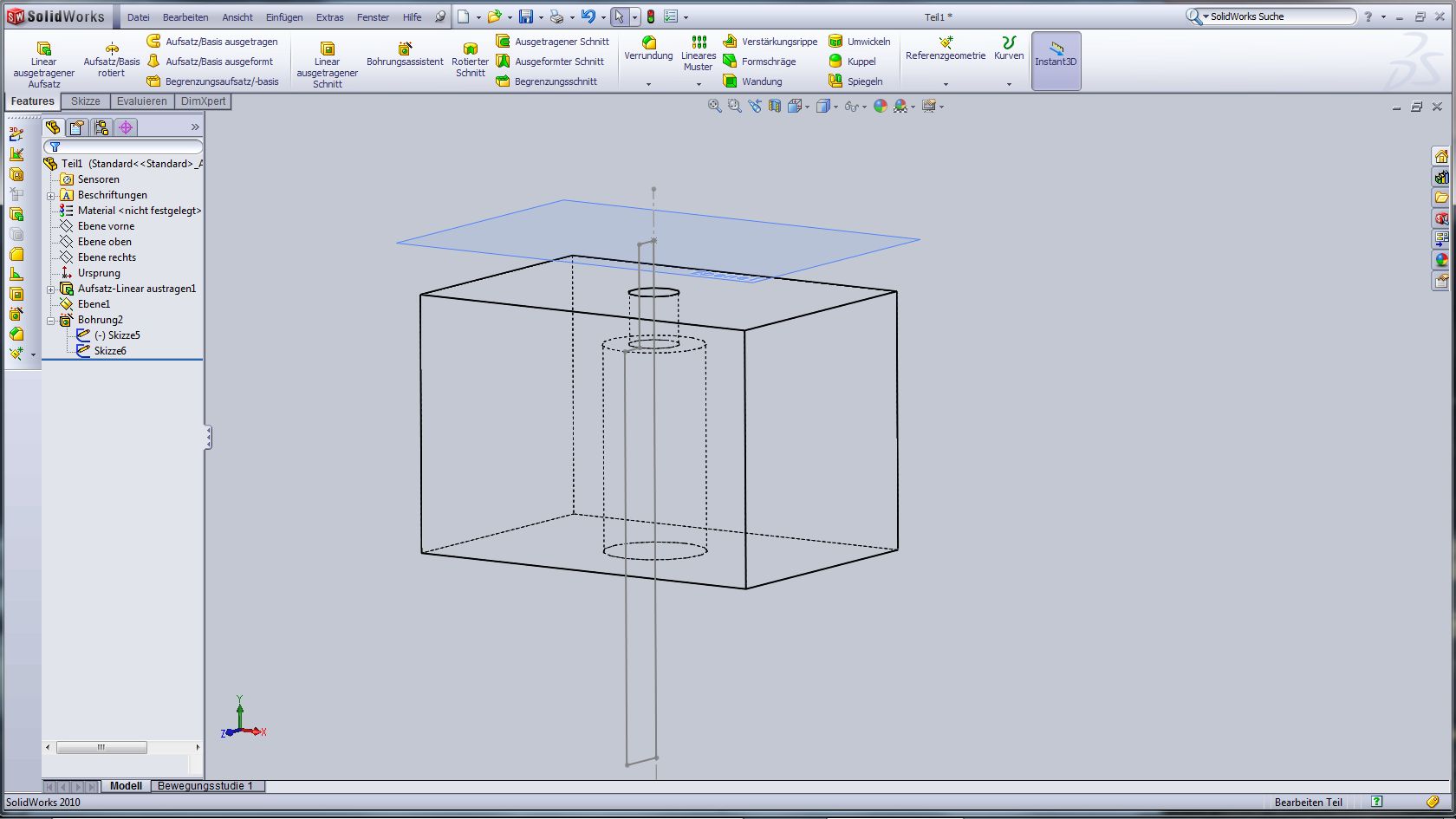Expand Aufsatz-Linear austragen1 node
This screenshot has height=819, width=1456.
[x=50, y=289]
